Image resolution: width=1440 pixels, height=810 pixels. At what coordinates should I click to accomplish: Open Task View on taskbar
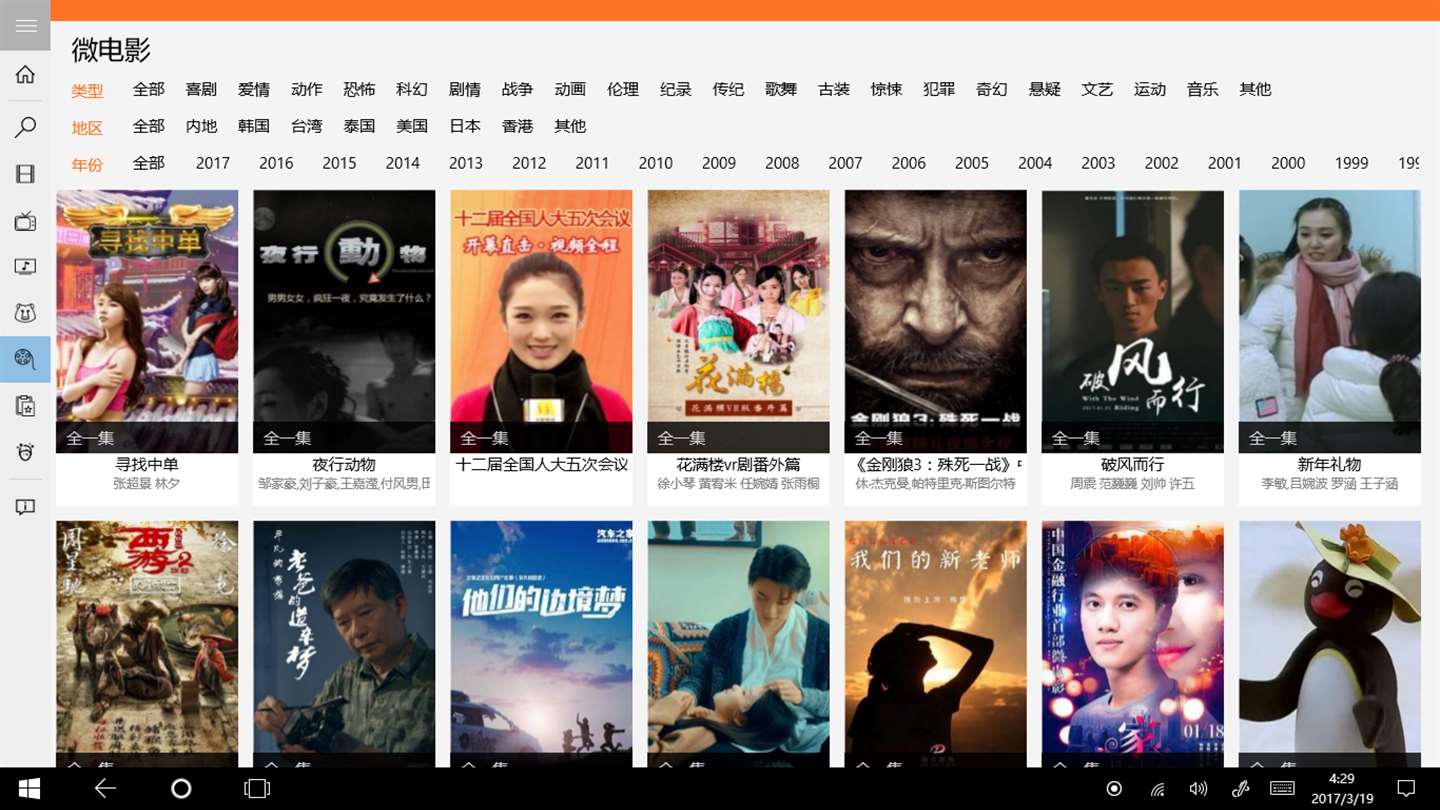click(x=257, y=789)
